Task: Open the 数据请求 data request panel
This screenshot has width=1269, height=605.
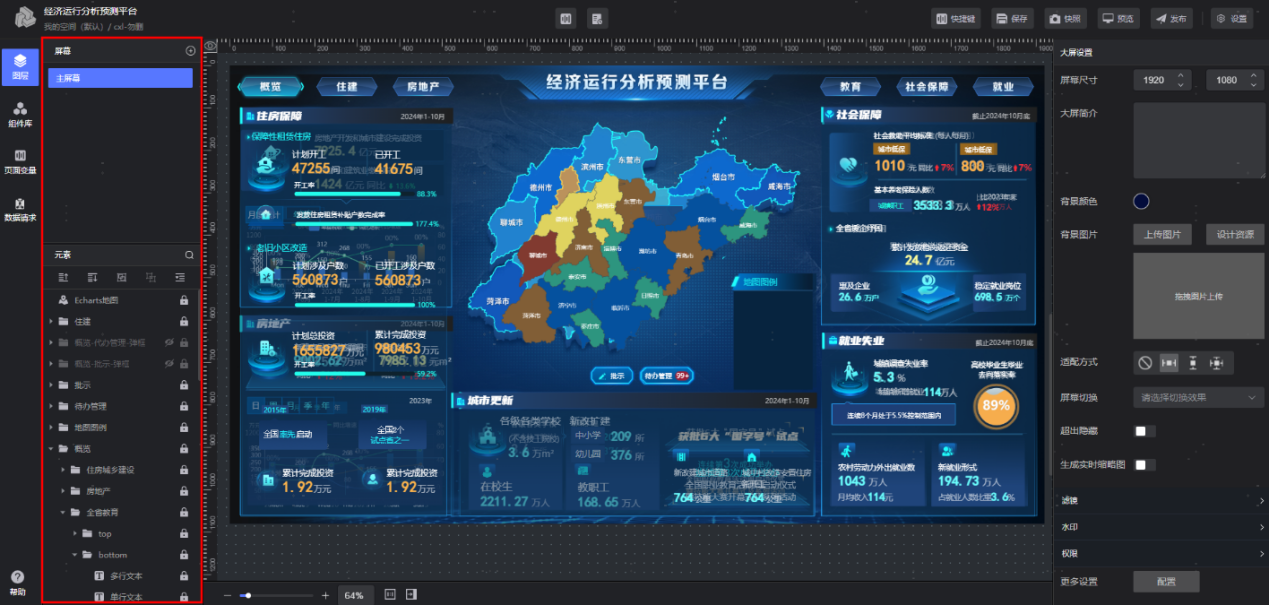Action: [x=20, y=208]
